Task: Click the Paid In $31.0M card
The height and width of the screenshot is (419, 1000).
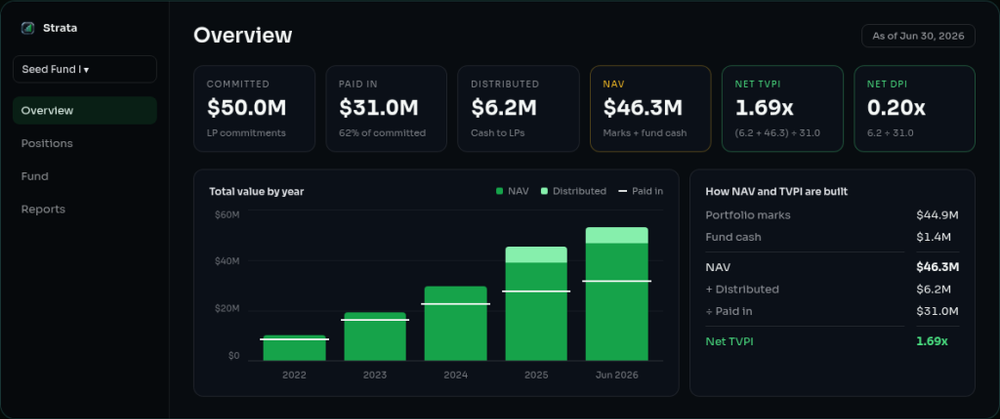Action: 386,109
